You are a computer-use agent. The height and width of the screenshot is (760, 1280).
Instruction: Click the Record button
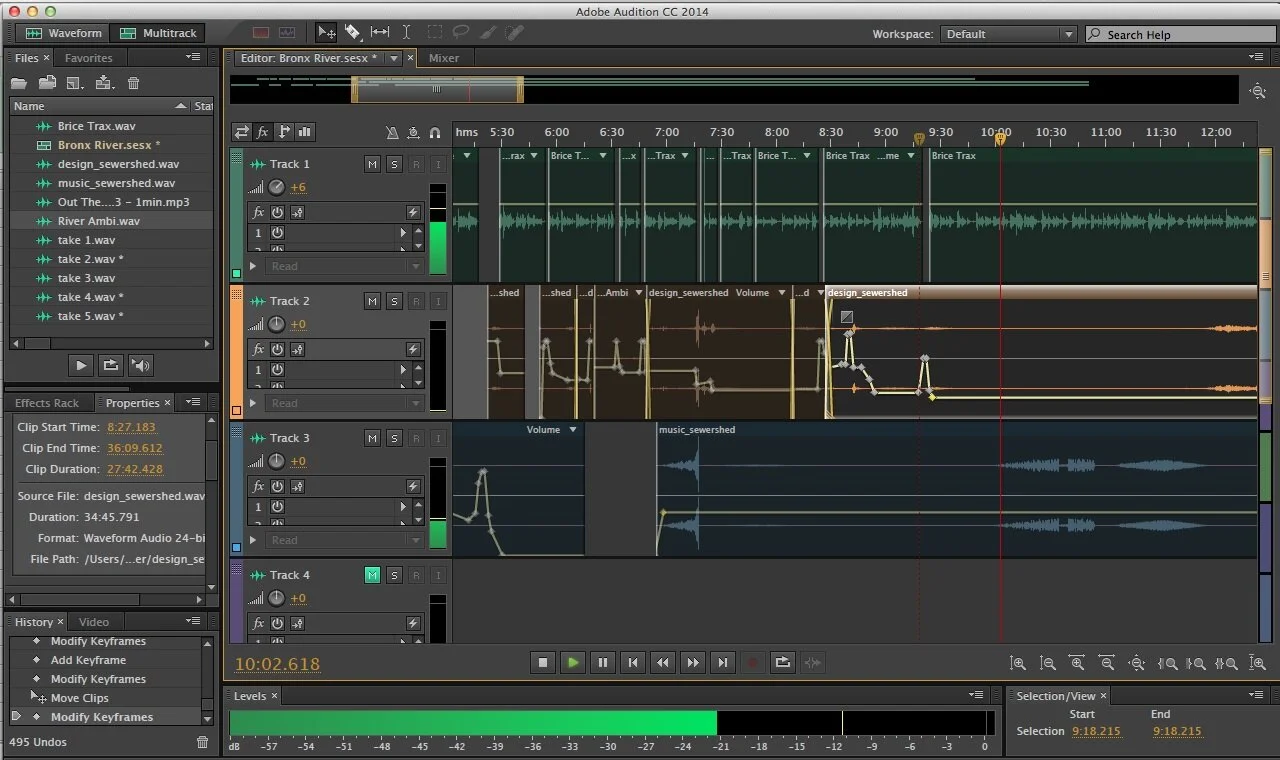point(753,662)
